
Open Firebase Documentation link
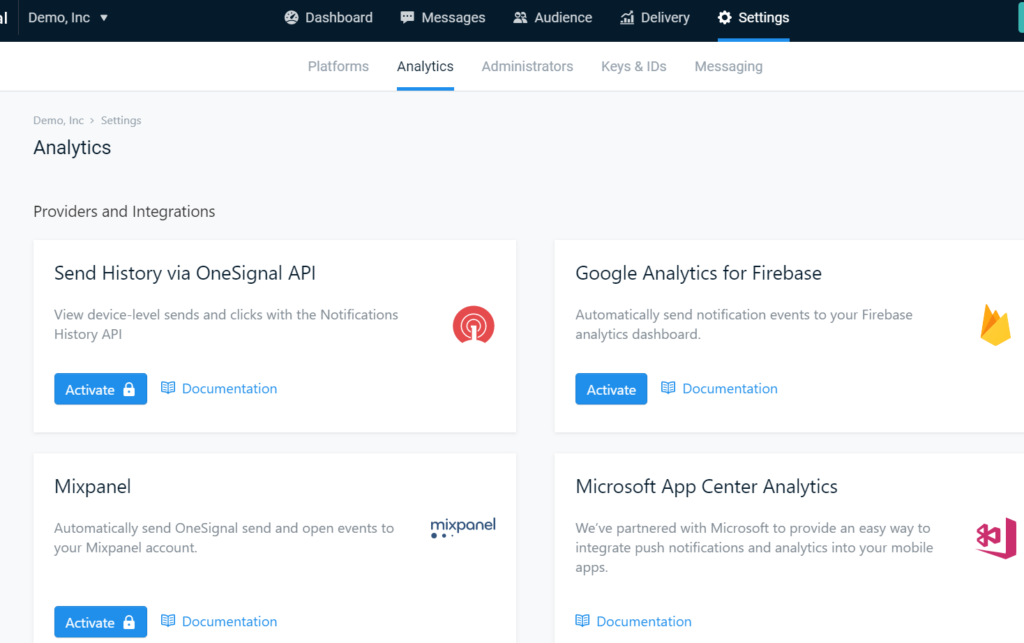(729, 388)
